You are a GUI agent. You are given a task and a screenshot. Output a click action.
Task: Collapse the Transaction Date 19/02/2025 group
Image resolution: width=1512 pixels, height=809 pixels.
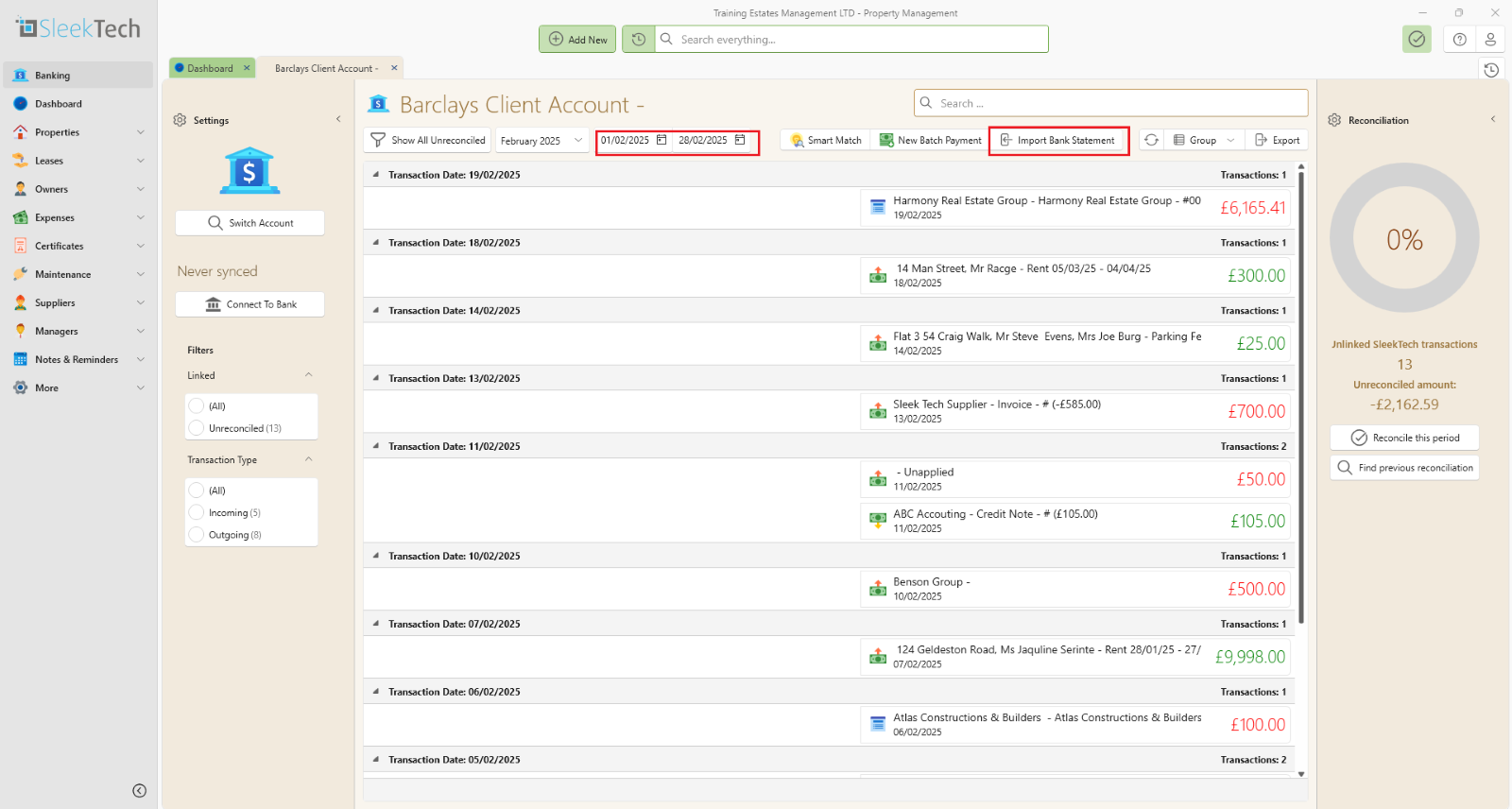coord(376,175)
